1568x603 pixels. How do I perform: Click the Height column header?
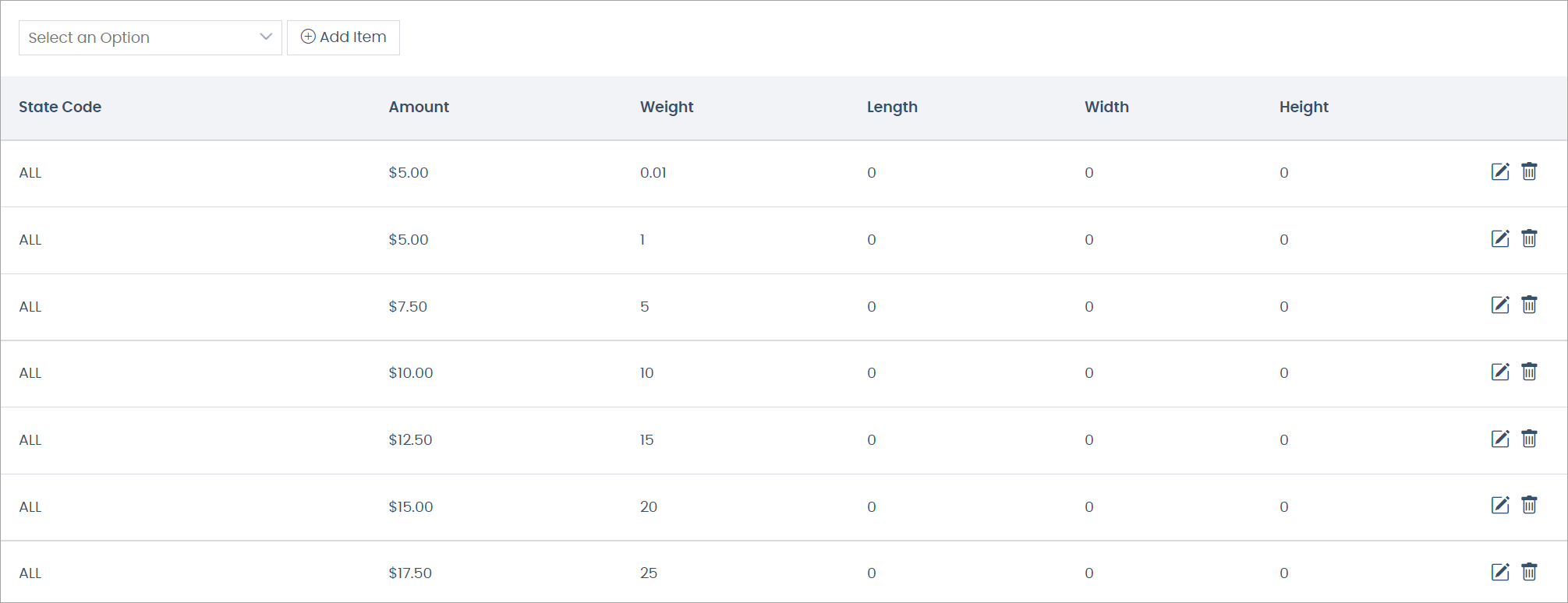(x=1304, y=107)
